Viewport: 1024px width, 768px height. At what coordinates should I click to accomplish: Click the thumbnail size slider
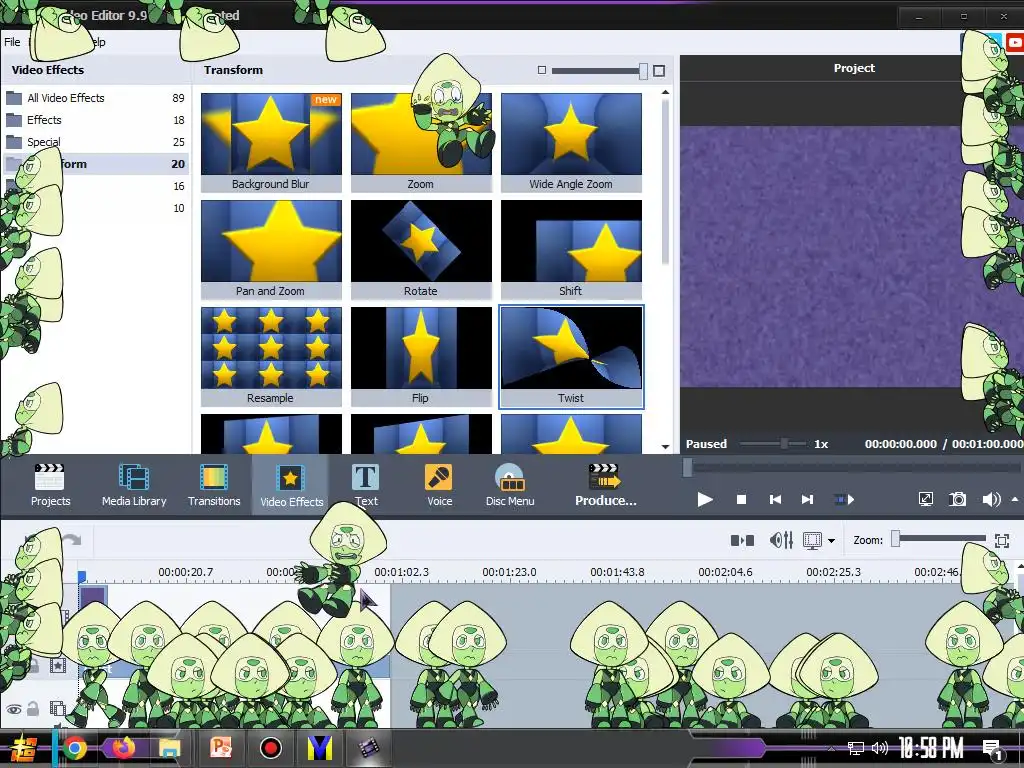[x=600, y=71]
